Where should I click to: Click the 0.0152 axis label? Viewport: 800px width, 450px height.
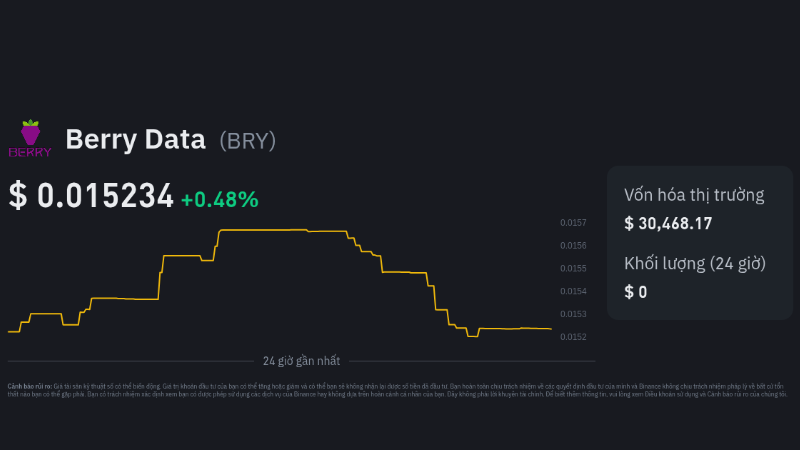(x=573, y=337)
